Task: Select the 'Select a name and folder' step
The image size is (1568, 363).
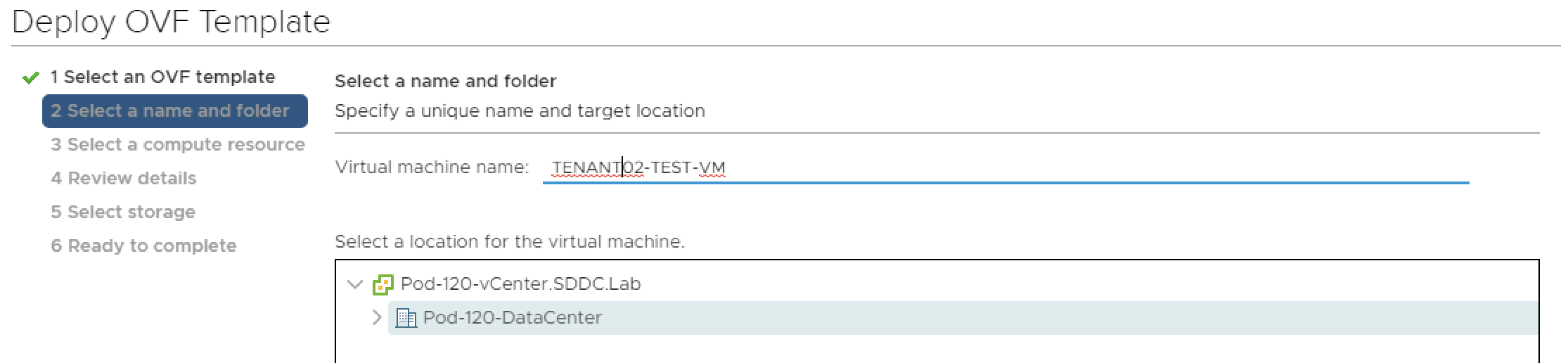Action: tap(170, 111)
